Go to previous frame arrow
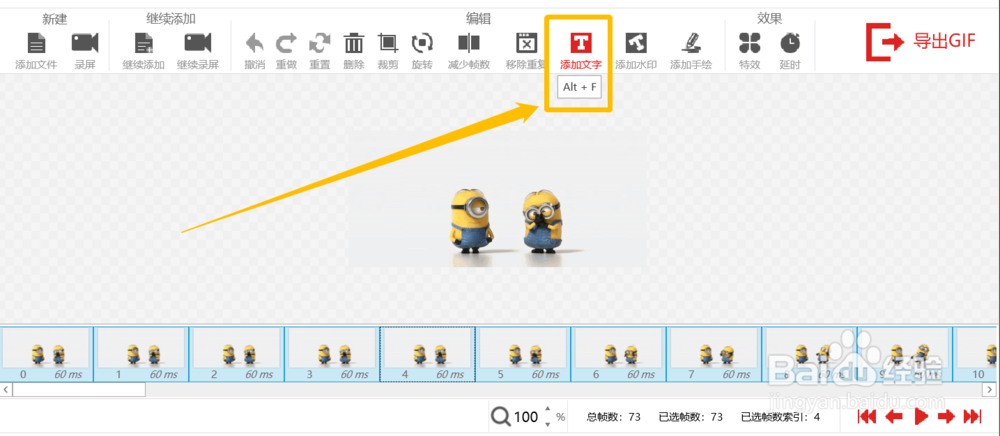Screen dimensions: 1000x436 tap(894, 417)
